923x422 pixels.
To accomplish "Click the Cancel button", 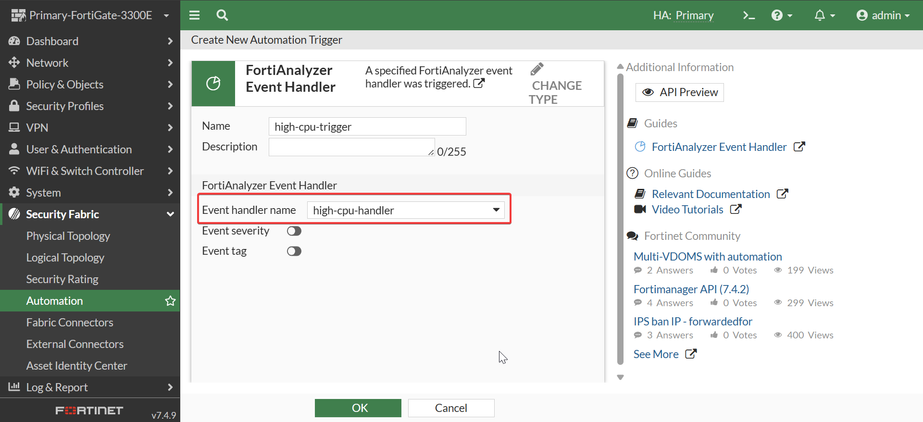I will [x=451, y=408].
